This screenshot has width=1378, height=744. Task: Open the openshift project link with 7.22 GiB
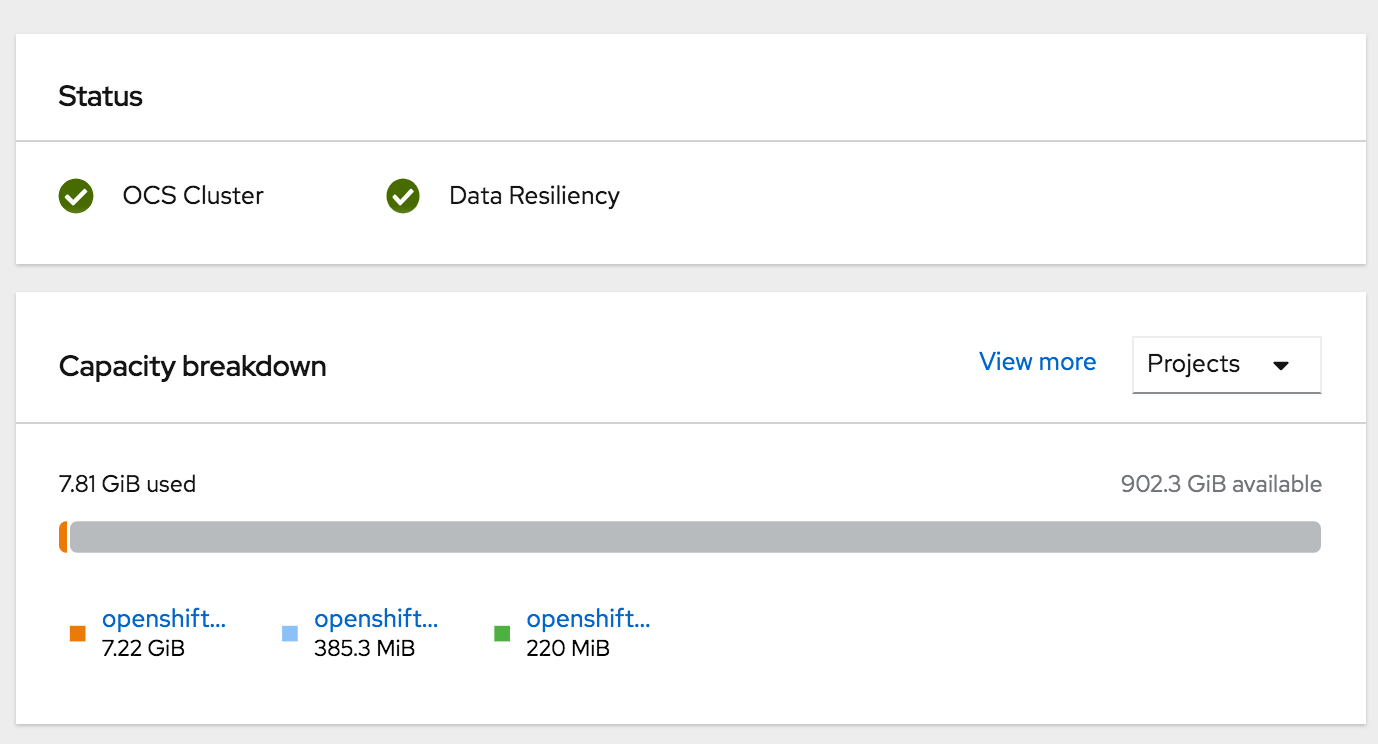(164, 619)
